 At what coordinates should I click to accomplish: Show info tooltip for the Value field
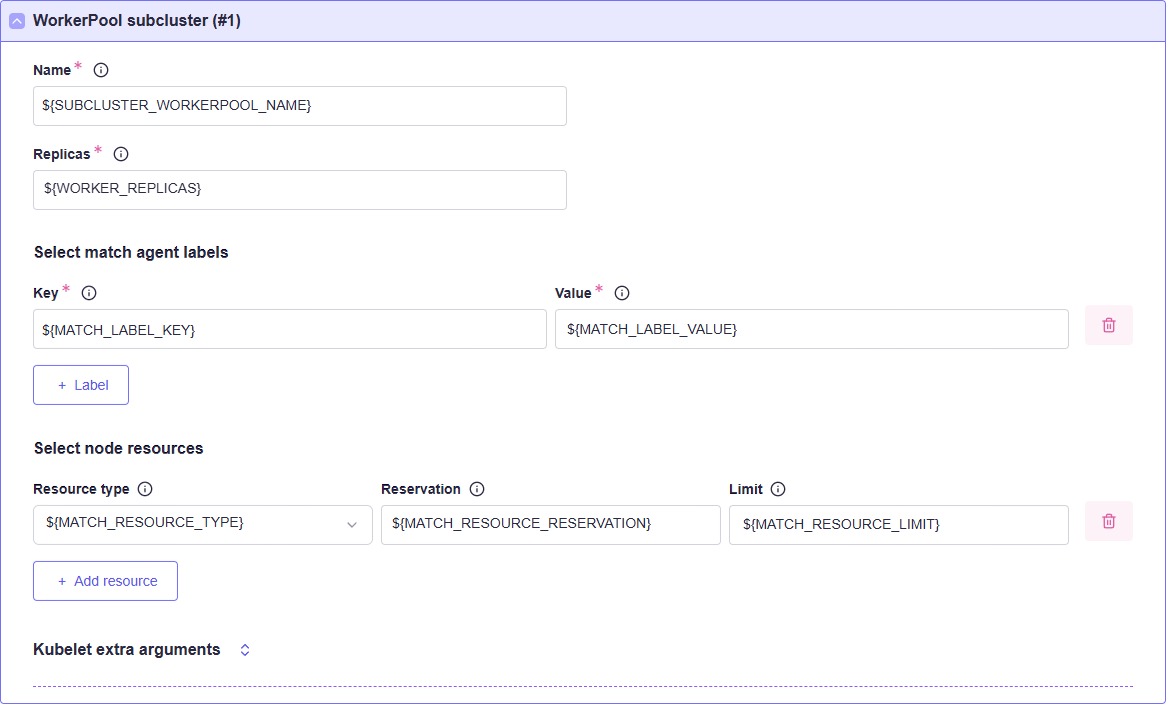pyautogui.click(x=622, y=293)
